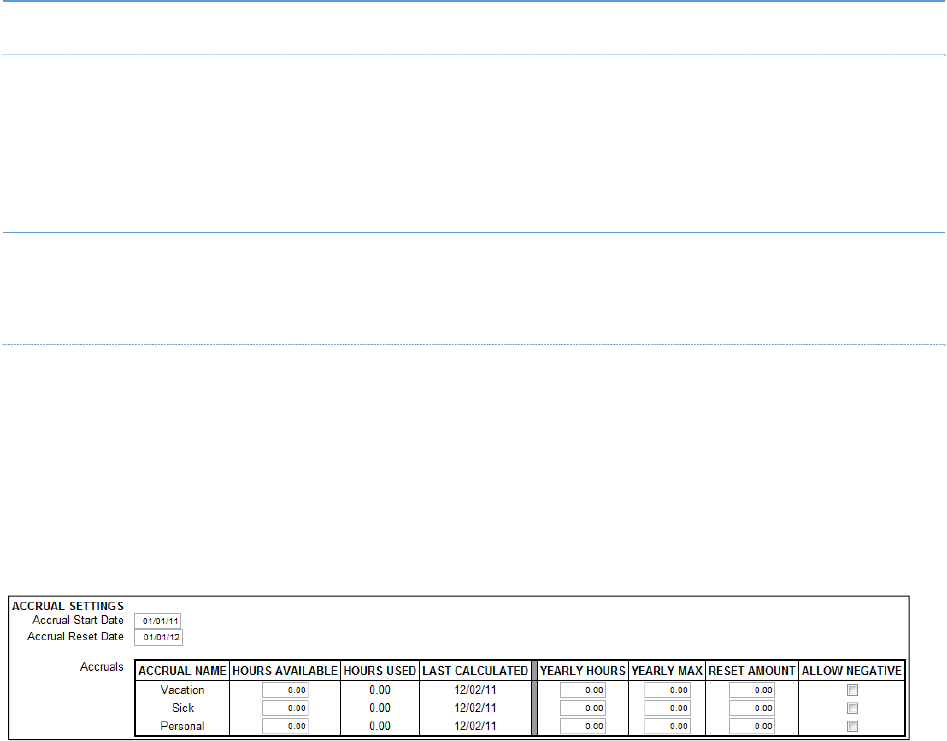Click the Accrual Reset Date label
947x741 pixels.
point(75,637)
